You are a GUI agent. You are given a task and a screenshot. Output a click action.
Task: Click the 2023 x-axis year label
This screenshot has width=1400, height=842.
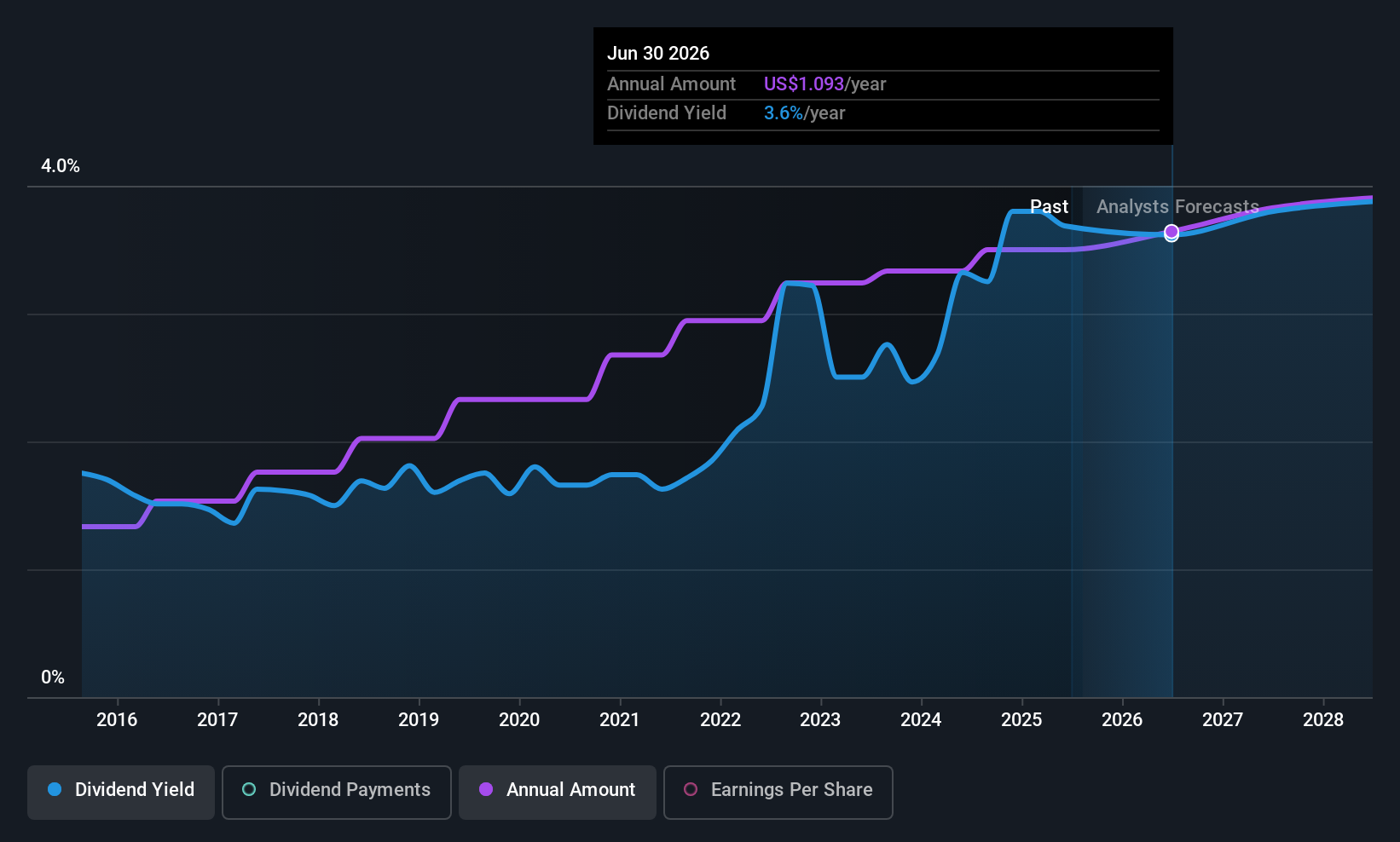pos(820,720)
